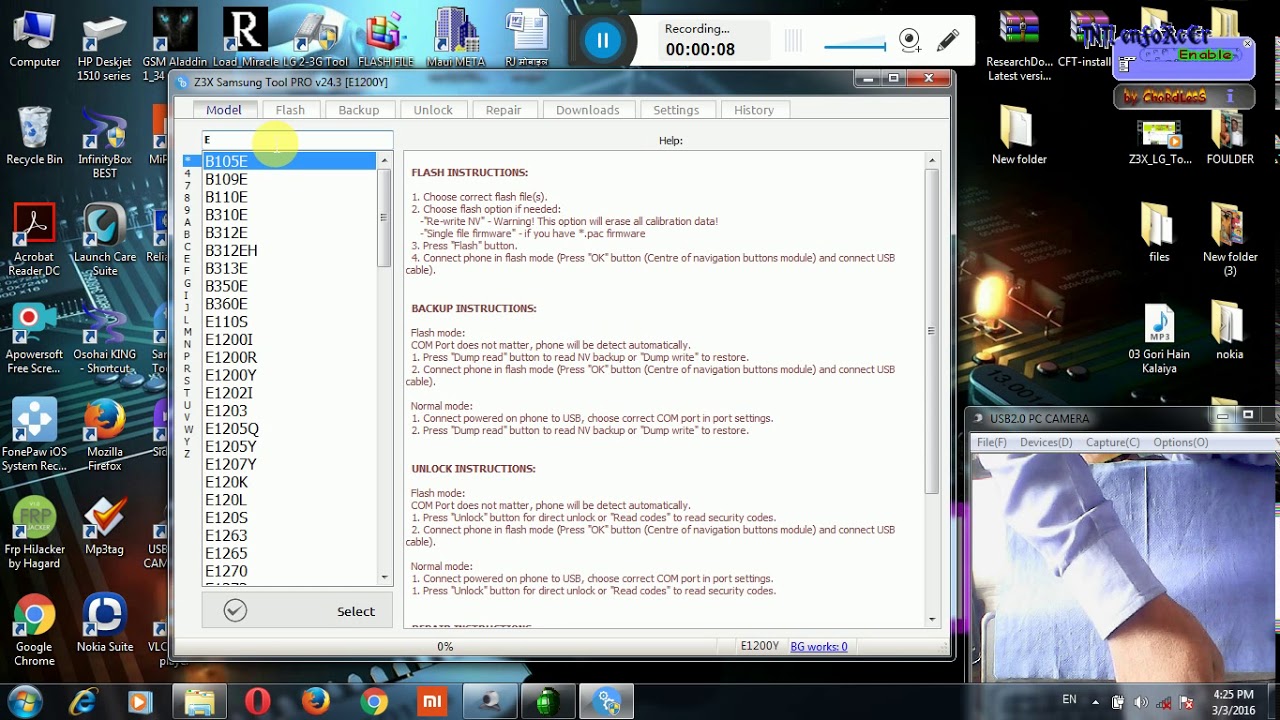Select model E1200Y in the list
The width and height of the screenshot is (1280, 720).
pos(290,375)
